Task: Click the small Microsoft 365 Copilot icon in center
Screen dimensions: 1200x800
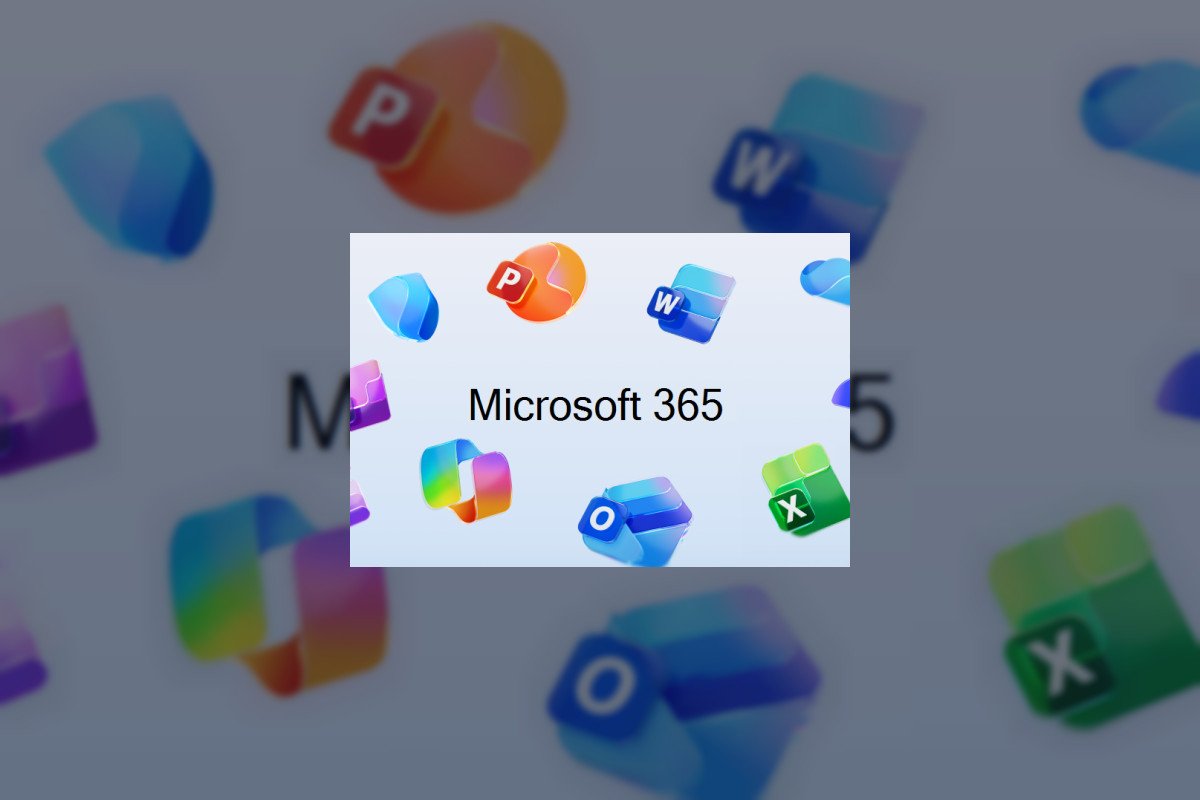Action: [465, 480]
